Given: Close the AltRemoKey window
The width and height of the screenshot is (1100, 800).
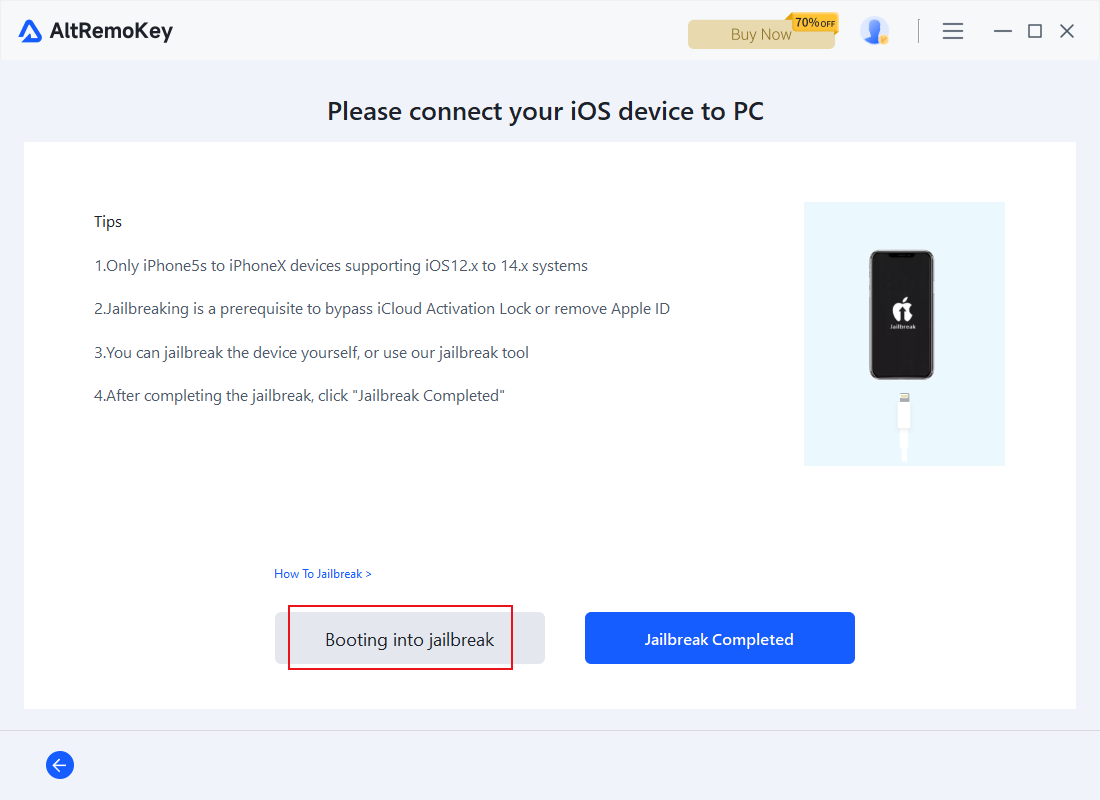Looking at the screenshot, I should (1067, 31).
